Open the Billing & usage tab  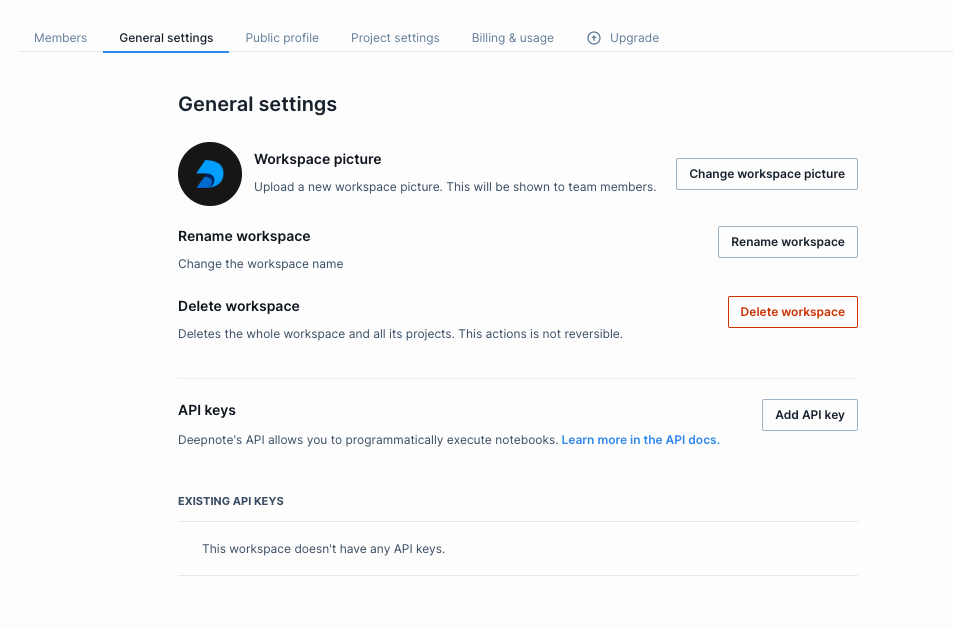click(x=513, y=38)
